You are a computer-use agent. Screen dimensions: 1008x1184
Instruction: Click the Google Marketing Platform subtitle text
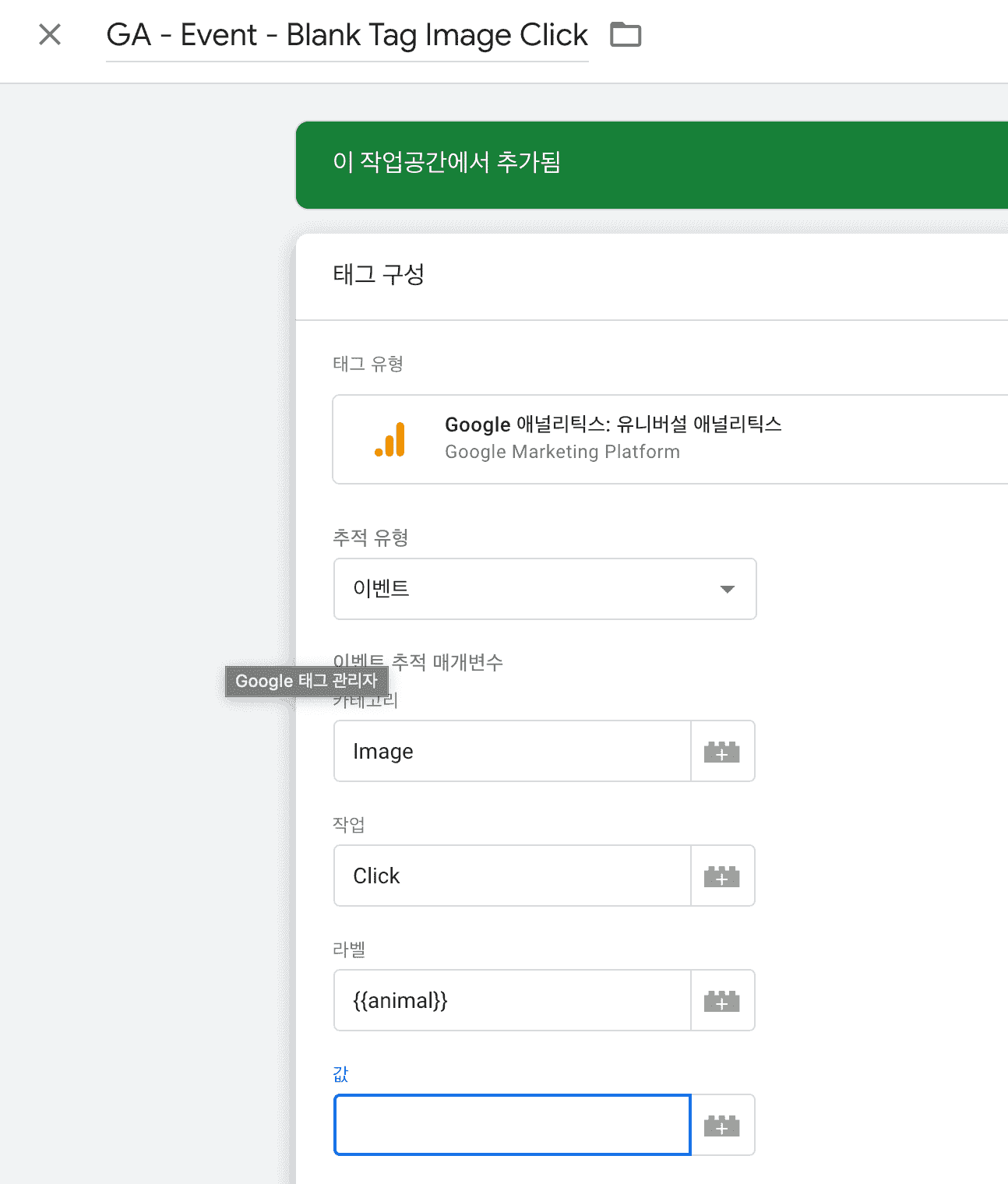pyautogui.click(x=562, y=453)
